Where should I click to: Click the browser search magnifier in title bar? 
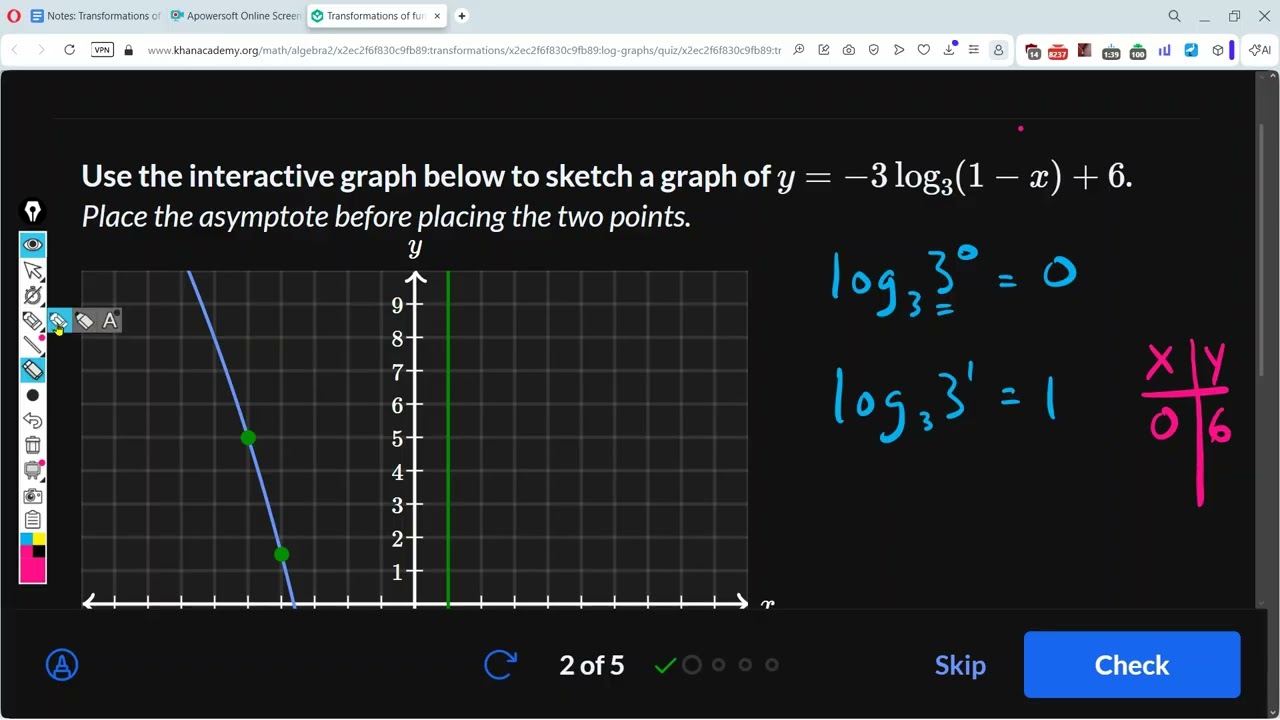(x=1175, y=16)
